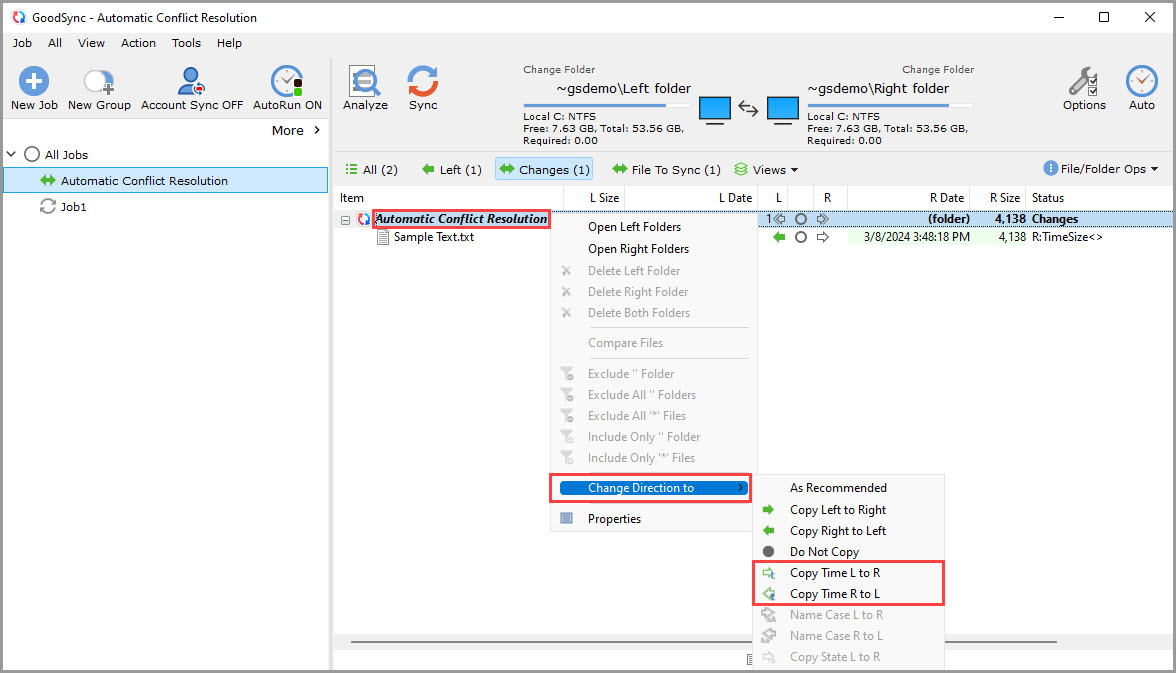This screenshot has height=673, width=1176.
Task: Expand the More toolbar chevron
Action: [x=317, y=130]
